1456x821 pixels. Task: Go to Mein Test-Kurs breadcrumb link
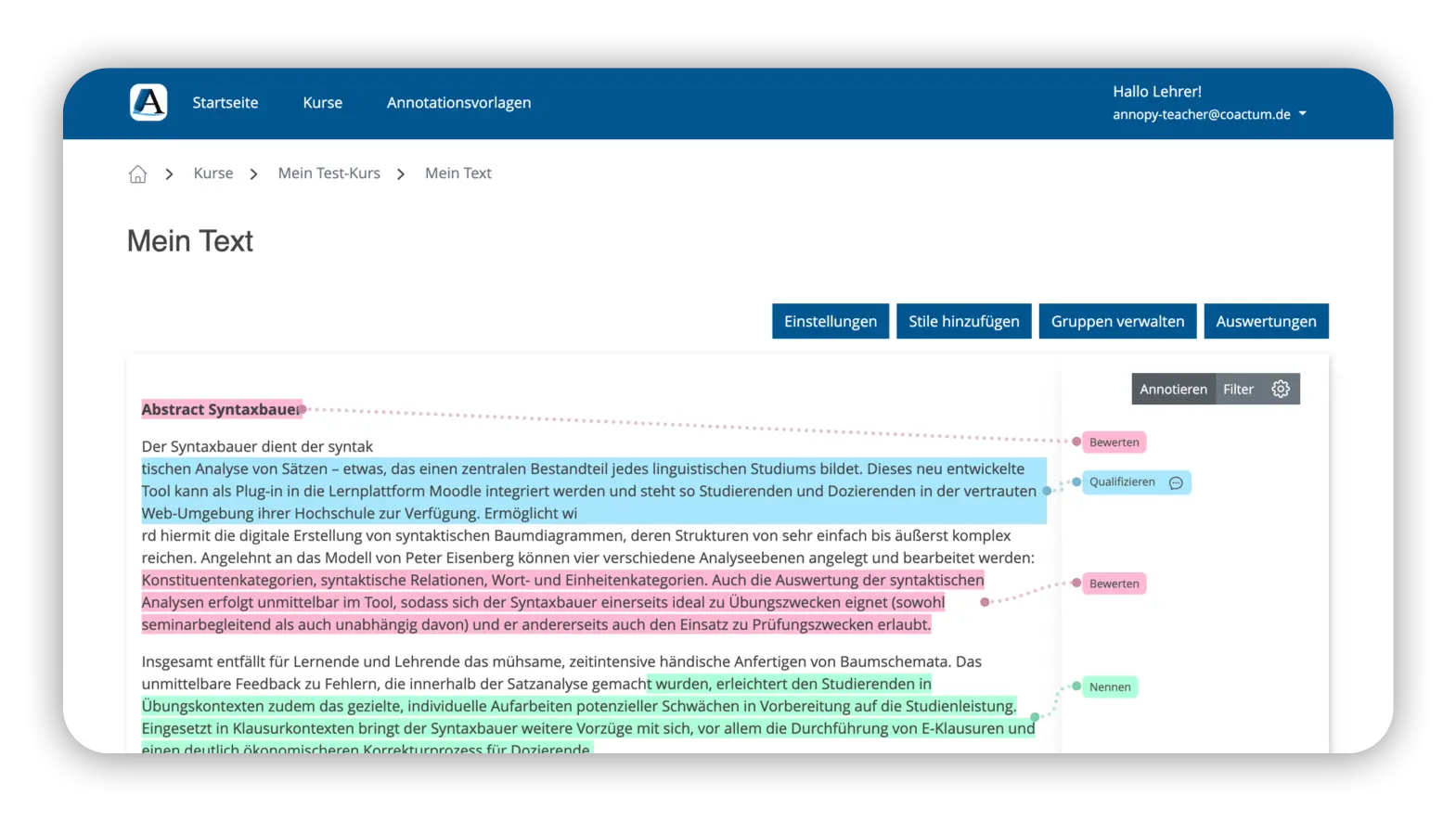[x=329, y=173]
